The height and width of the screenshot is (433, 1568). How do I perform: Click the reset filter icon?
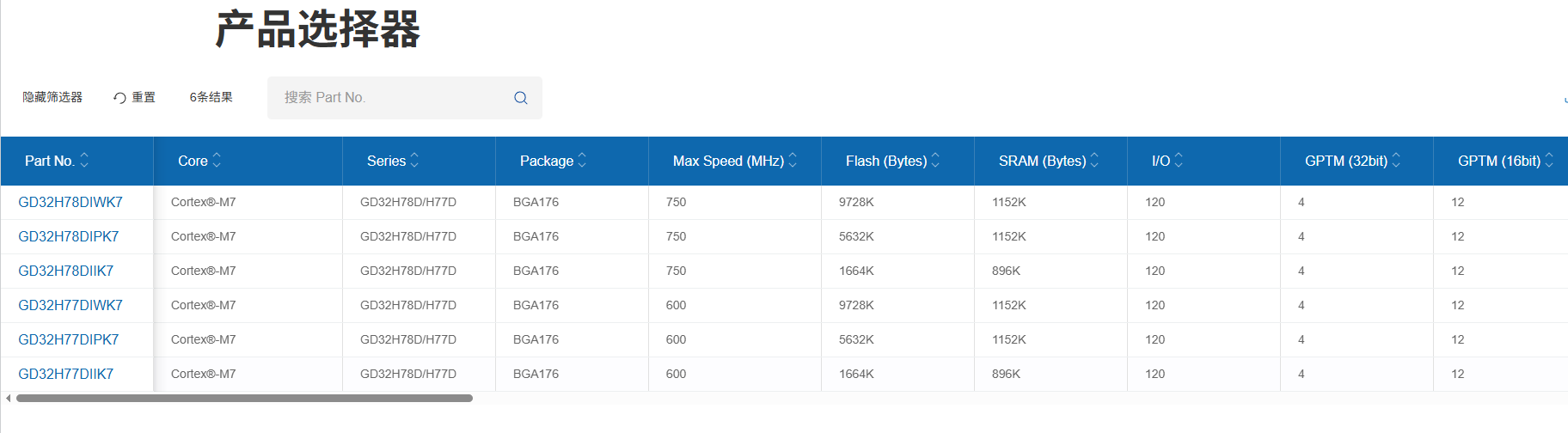tap(120, 98)
